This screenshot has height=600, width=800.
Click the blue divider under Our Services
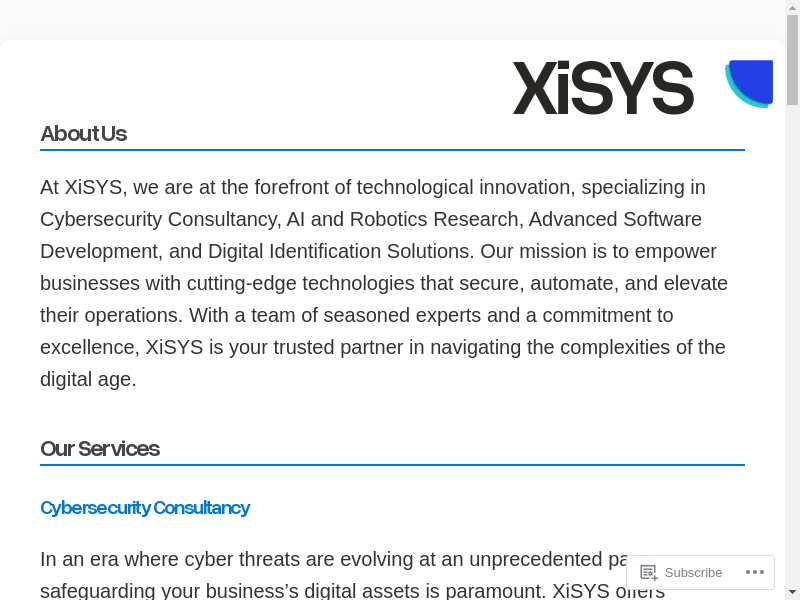pyautogui.click(x=392, y=465)
